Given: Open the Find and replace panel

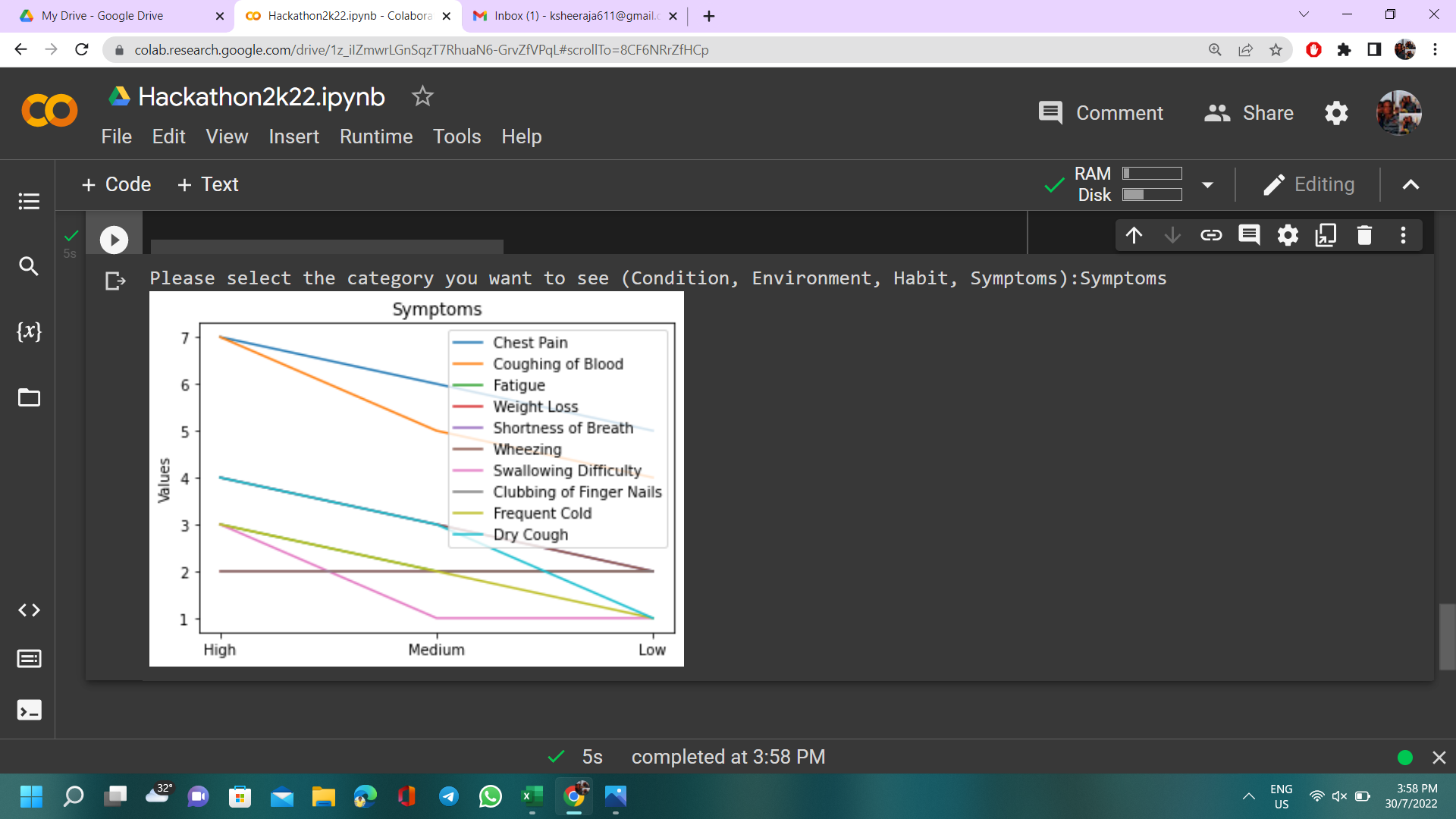Looking at the screenshot, I should pos(29,266).
